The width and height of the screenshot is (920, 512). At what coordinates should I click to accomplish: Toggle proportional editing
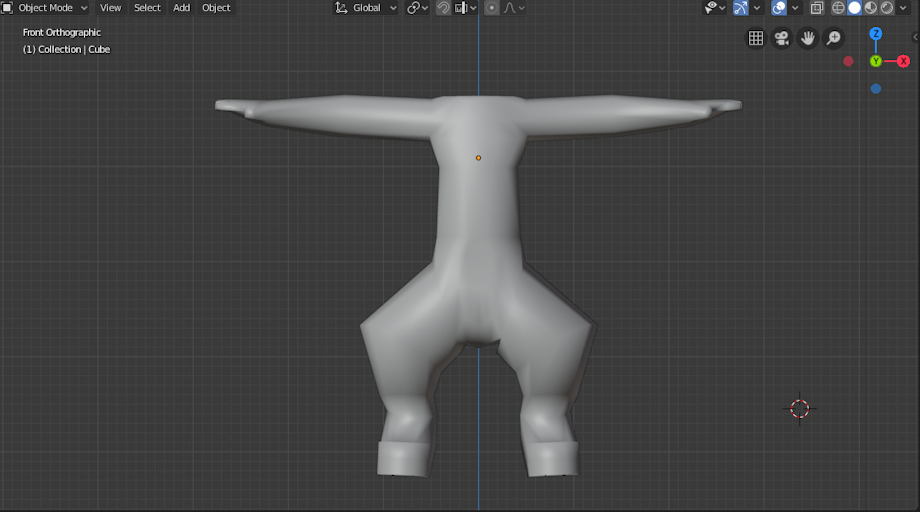(x=492, y=8)
